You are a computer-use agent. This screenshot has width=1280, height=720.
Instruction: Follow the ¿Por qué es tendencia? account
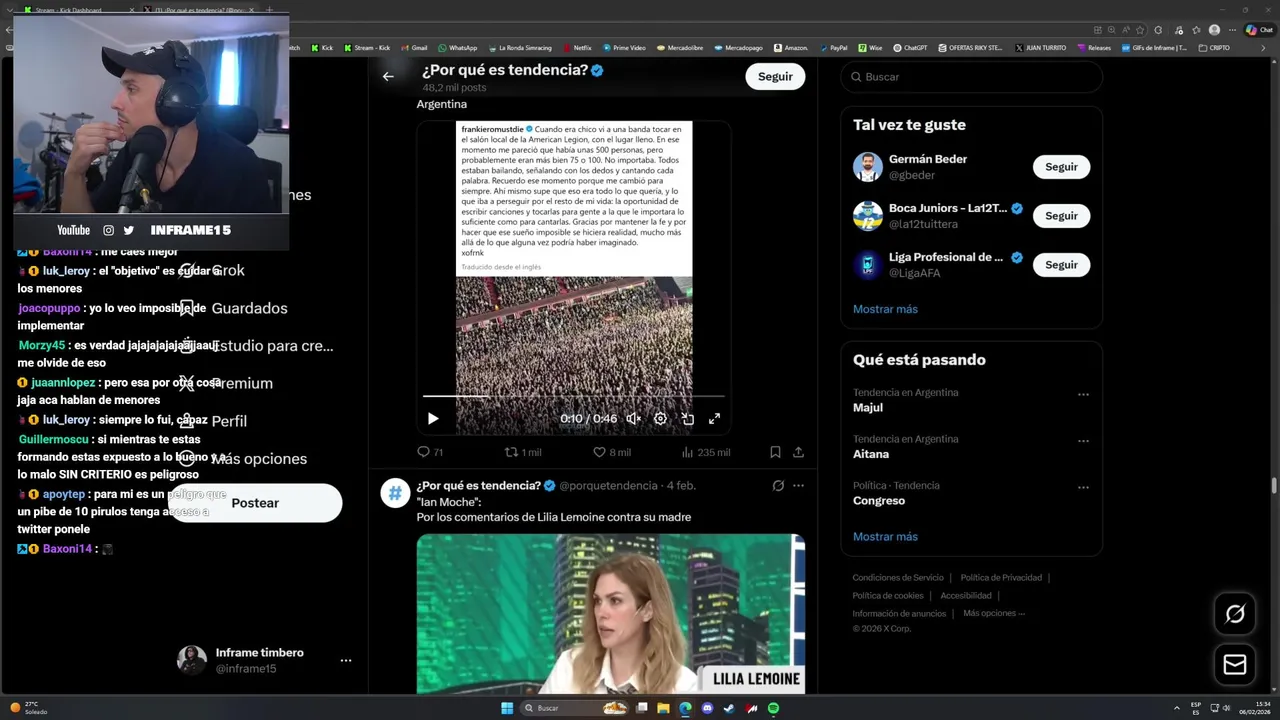[x=775, y=76]
